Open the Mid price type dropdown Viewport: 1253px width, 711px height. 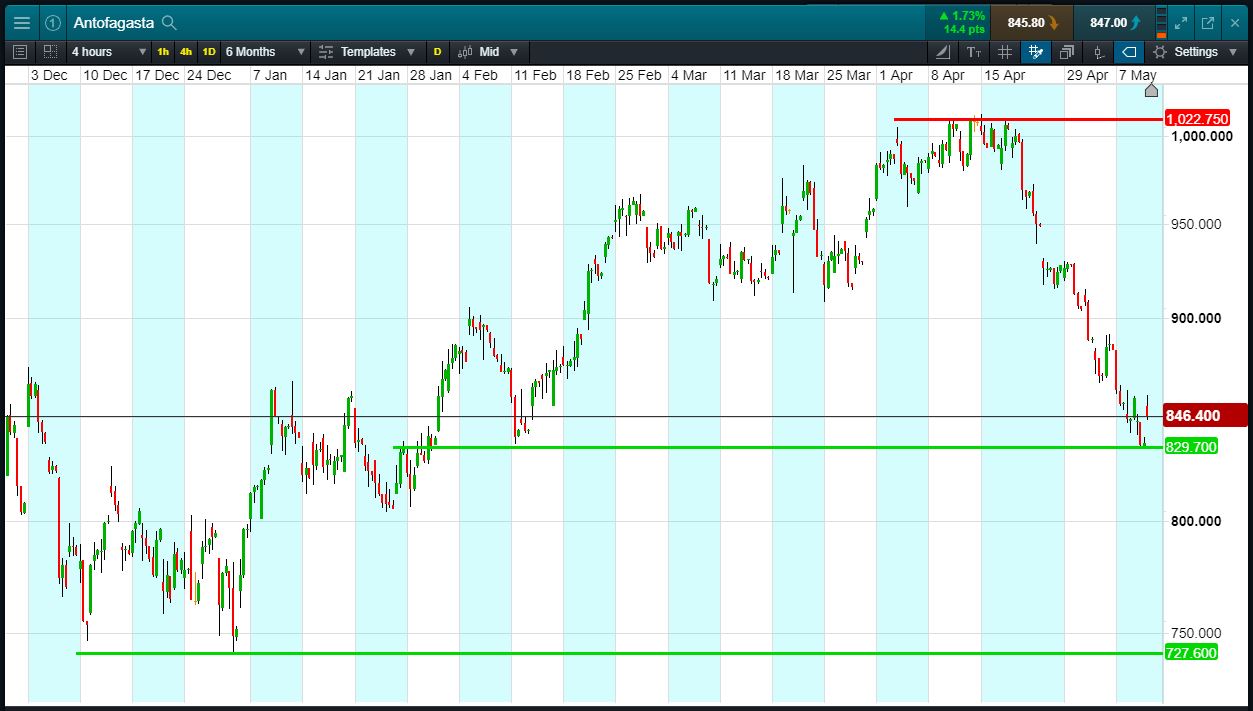[489, 51]
